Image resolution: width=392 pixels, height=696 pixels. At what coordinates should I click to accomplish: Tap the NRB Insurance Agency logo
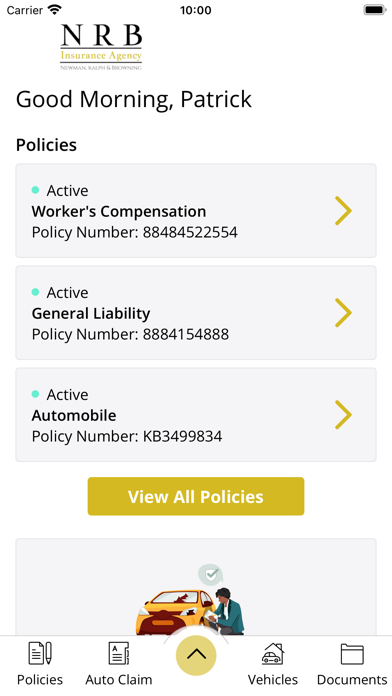pos(101,47)
